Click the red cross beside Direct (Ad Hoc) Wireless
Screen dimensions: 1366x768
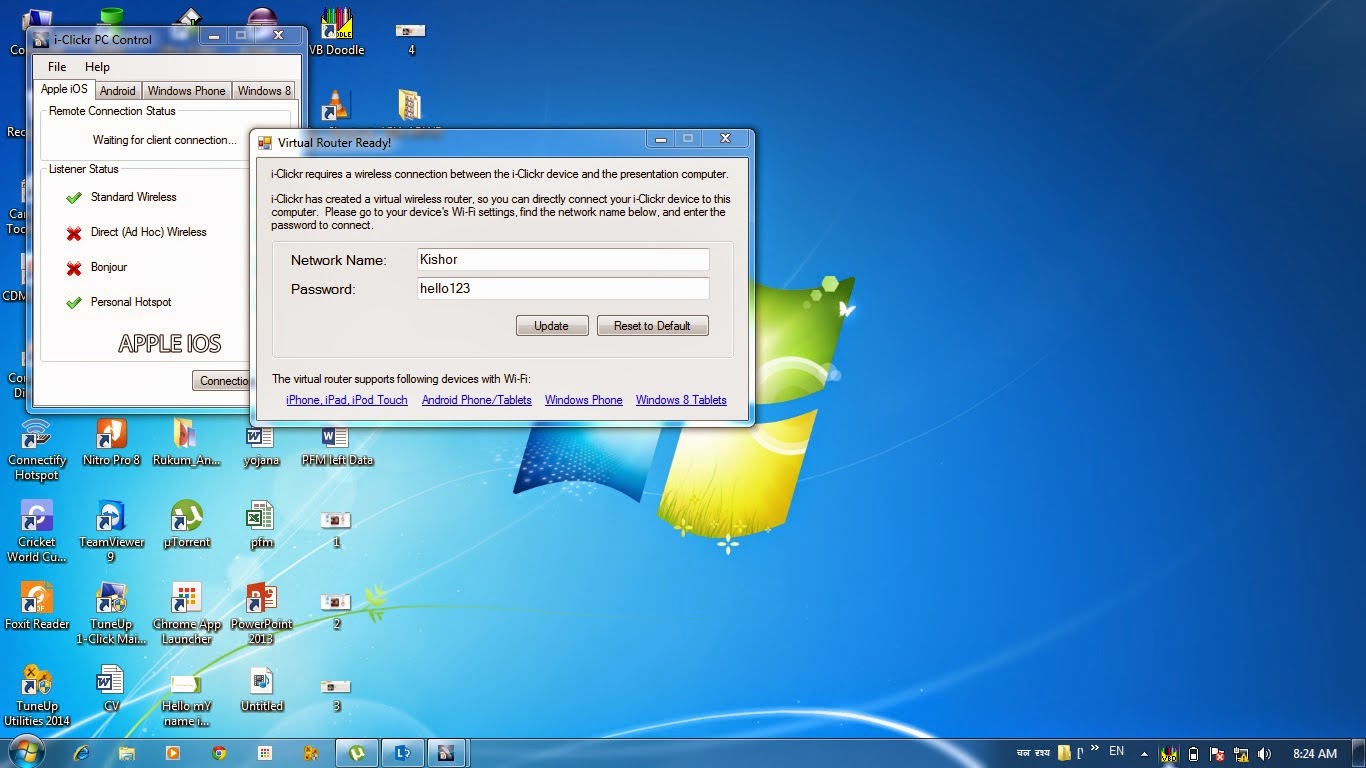73,233
